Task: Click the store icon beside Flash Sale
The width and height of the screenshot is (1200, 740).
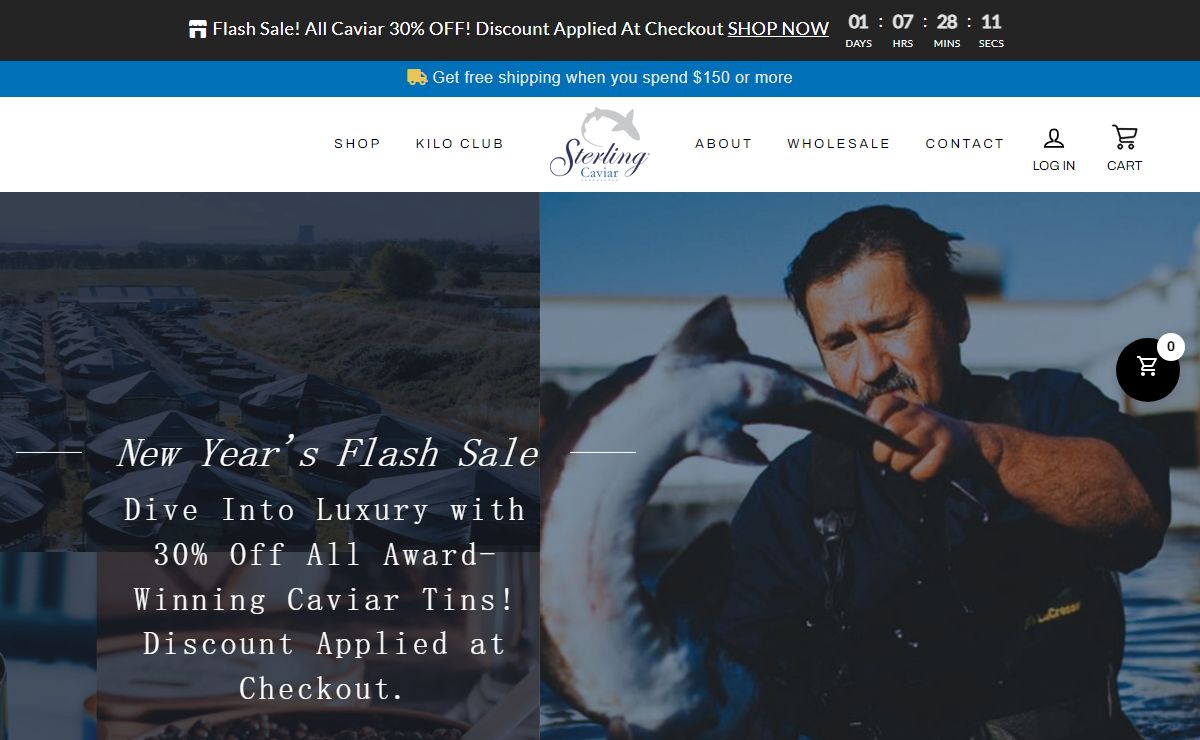Action: 198,29
